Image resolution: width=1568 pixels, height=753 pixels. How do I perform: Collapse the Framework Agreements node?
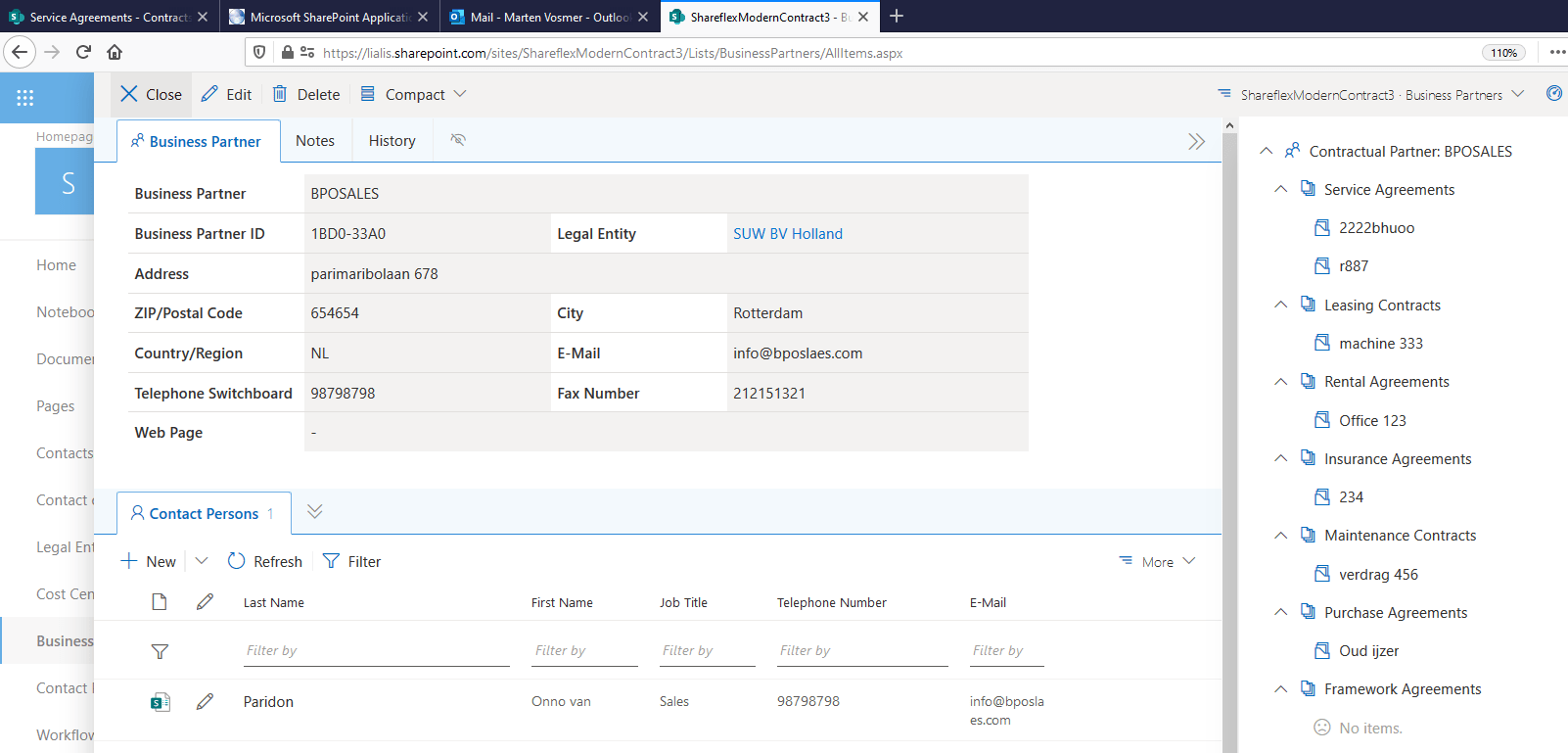coord(1280,688)
